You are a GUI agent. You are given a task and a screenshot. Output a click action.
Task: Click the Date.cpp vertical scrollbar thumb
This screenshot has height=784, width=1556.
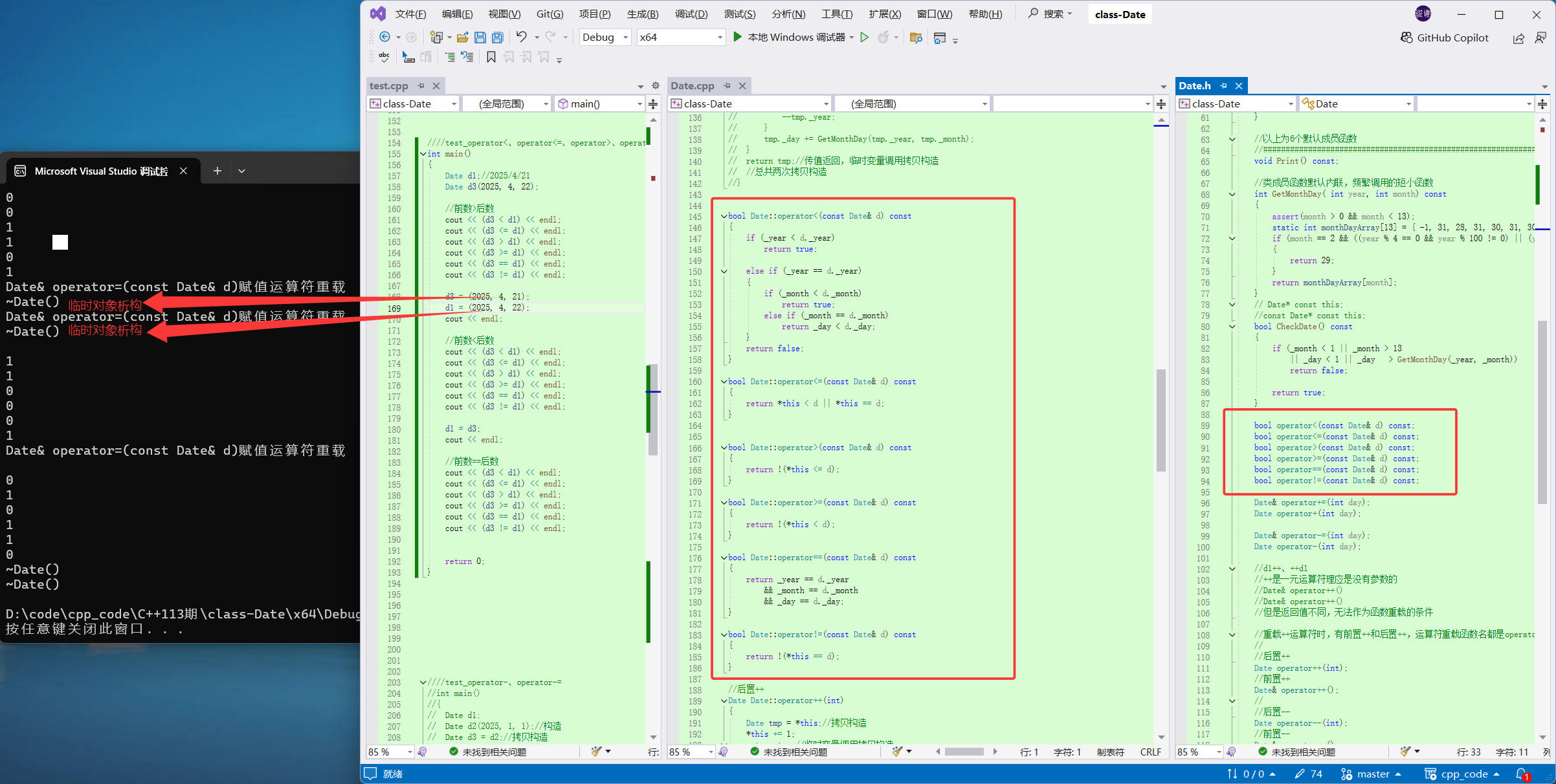(x=1161, y=420)
